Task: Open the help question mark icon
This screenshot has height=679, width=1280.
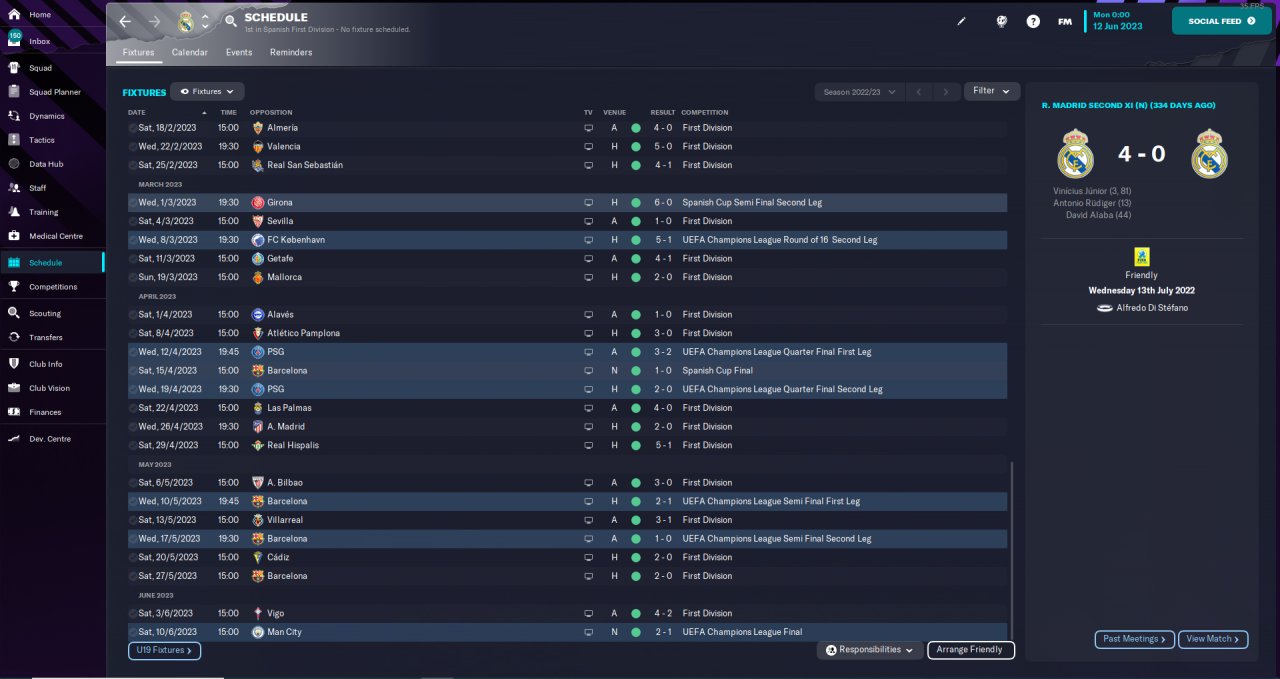Action: tap(1033, 21)
